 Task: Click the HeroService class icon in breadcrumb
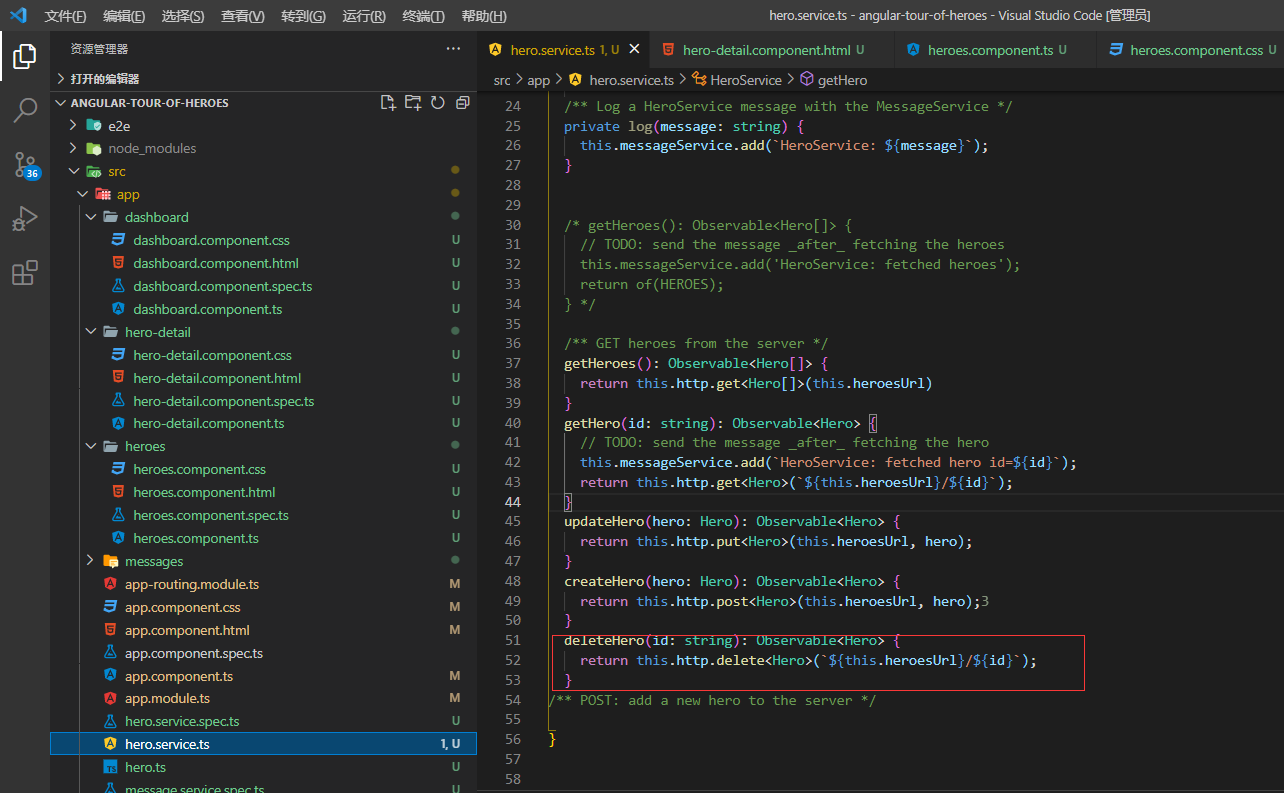tap(699, 80)
